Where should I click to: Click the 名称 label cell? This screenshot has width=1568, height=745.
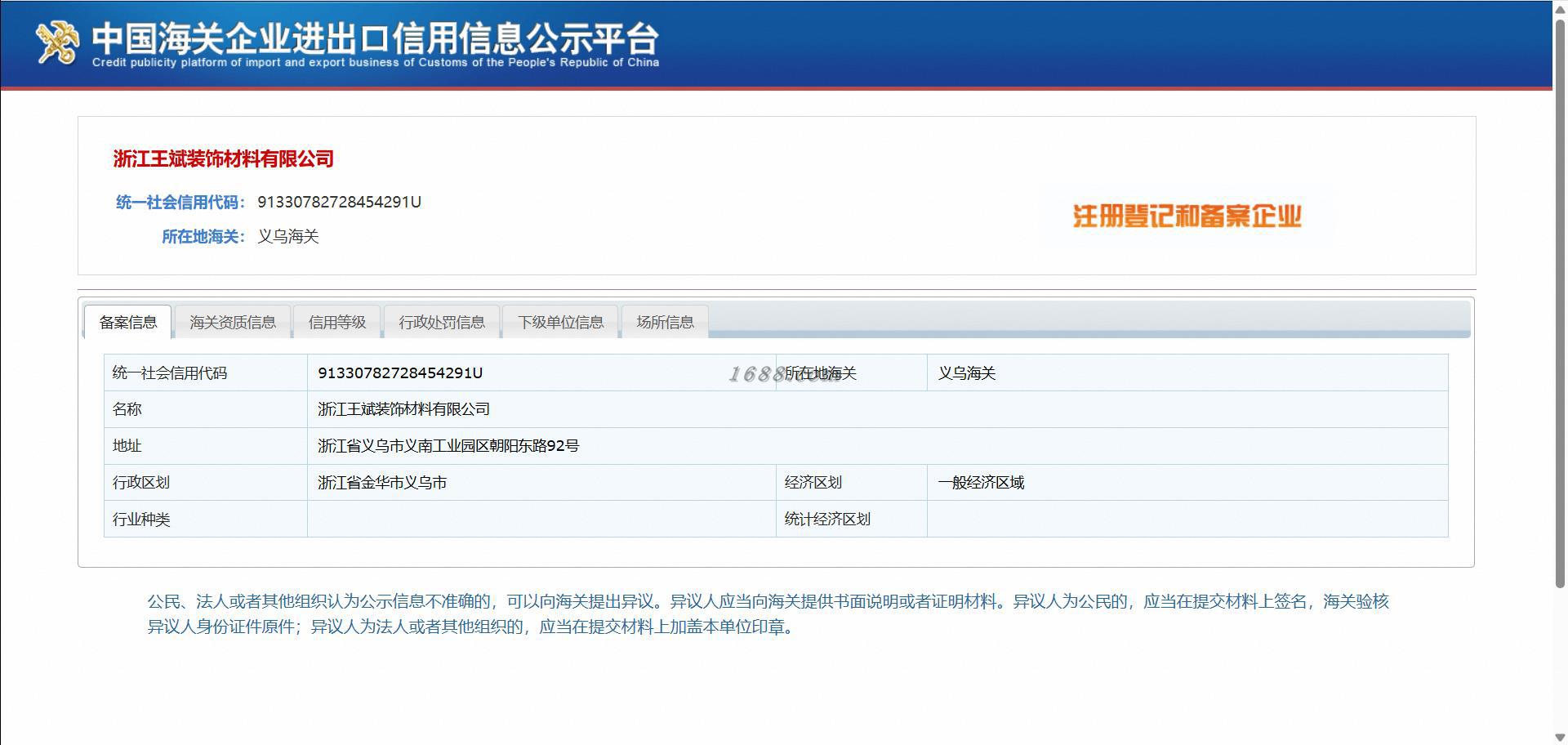[206, 409]
